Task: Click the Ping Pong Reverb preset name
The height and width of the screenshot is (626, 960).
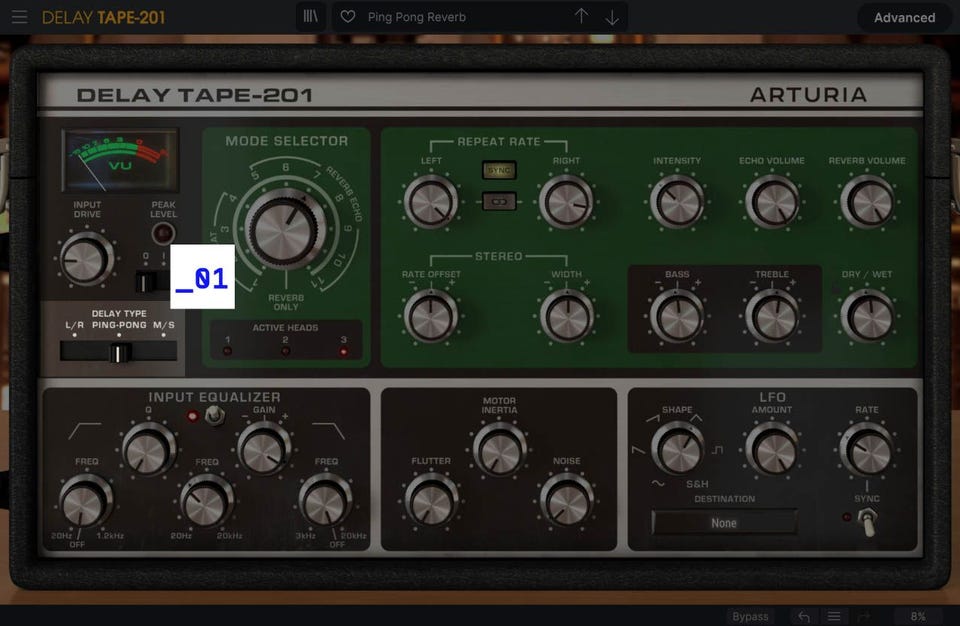Action: pyautogui.click(x=417, y=17)
